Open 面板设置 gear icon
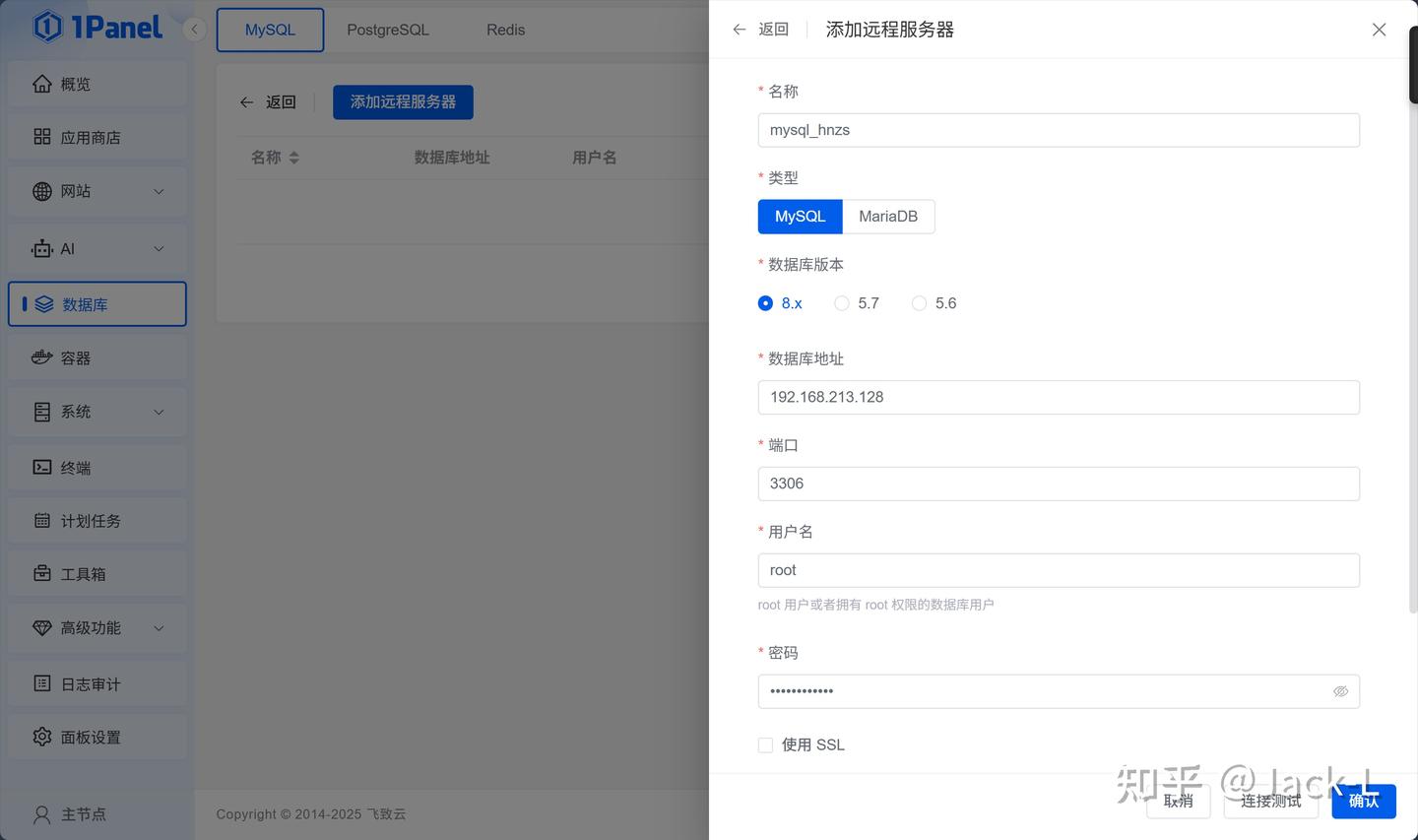 (x=42, y=737)
